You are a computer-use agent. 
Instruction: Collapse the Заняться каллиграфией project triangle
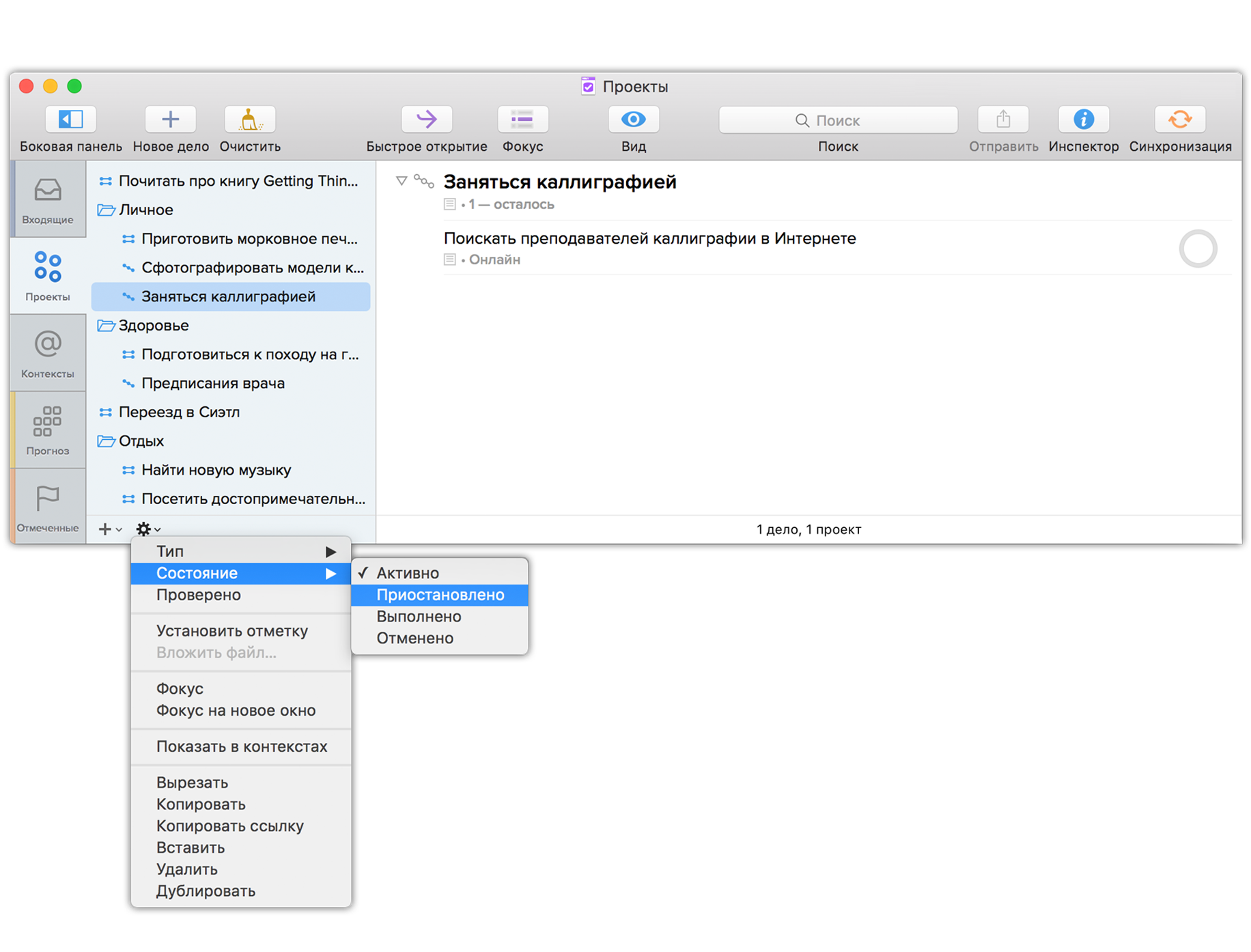(402, 181)
